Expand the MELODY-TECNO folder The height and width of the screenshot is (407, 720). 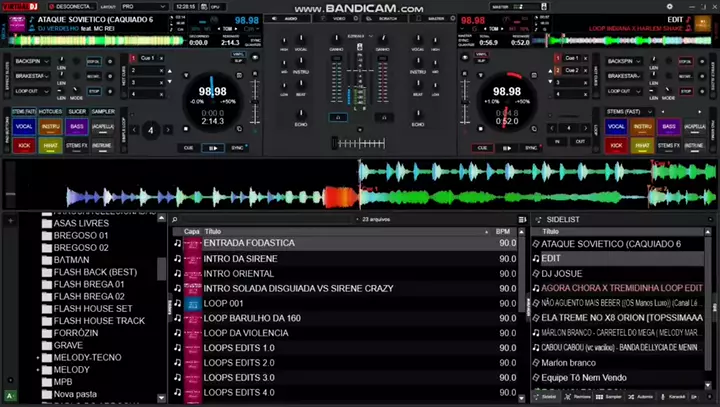tap(39, 357)
